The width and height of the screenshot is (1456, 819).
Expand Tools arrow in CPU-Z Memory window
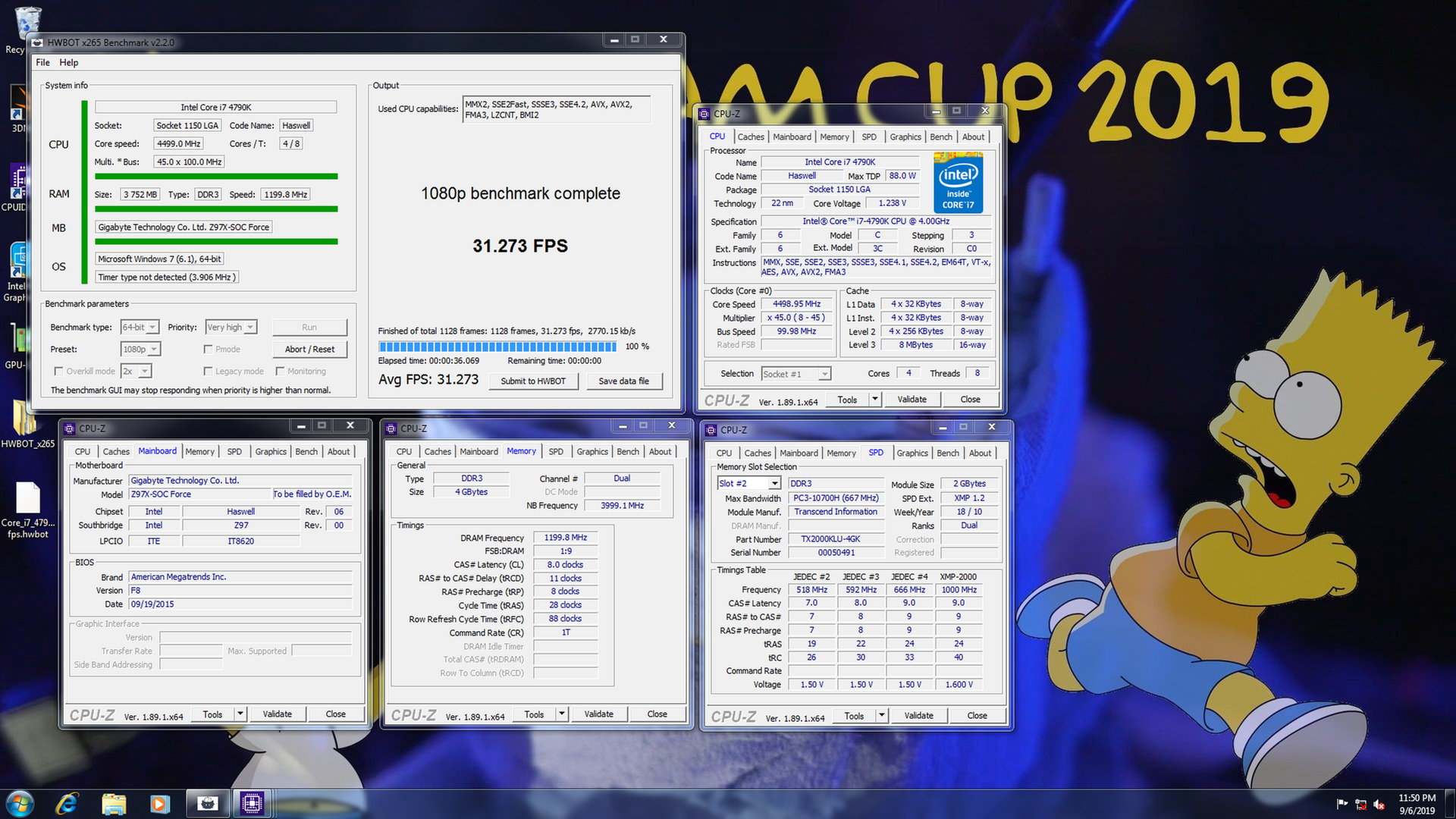561,714
